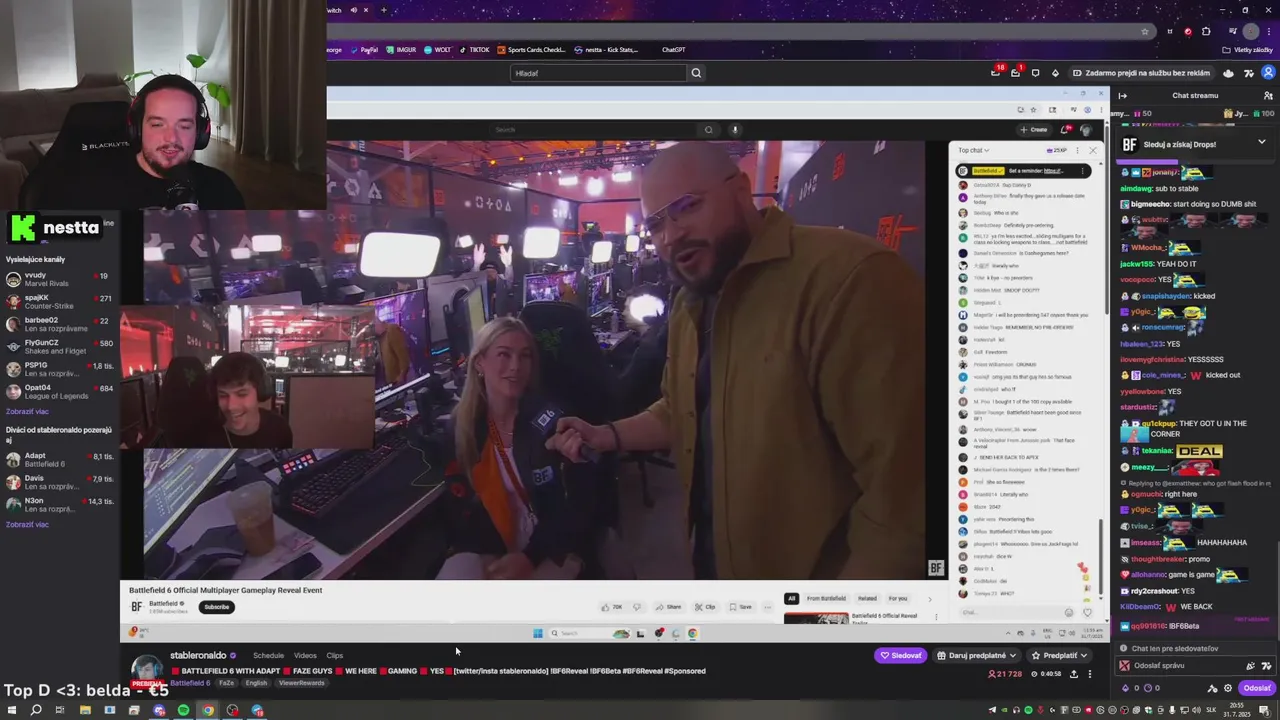Bookmark this page with the star icon
1280x720 pixels.
1145,31
